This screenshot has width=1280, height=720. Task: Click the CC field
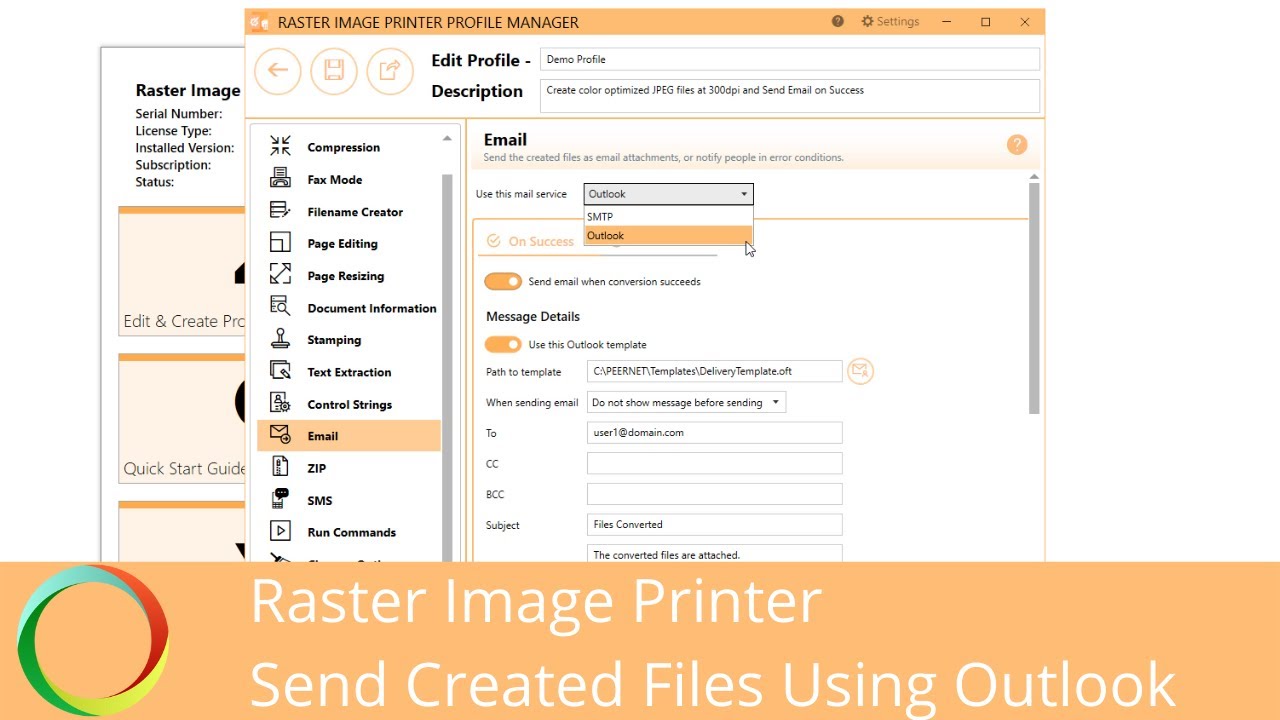[714, 463]
